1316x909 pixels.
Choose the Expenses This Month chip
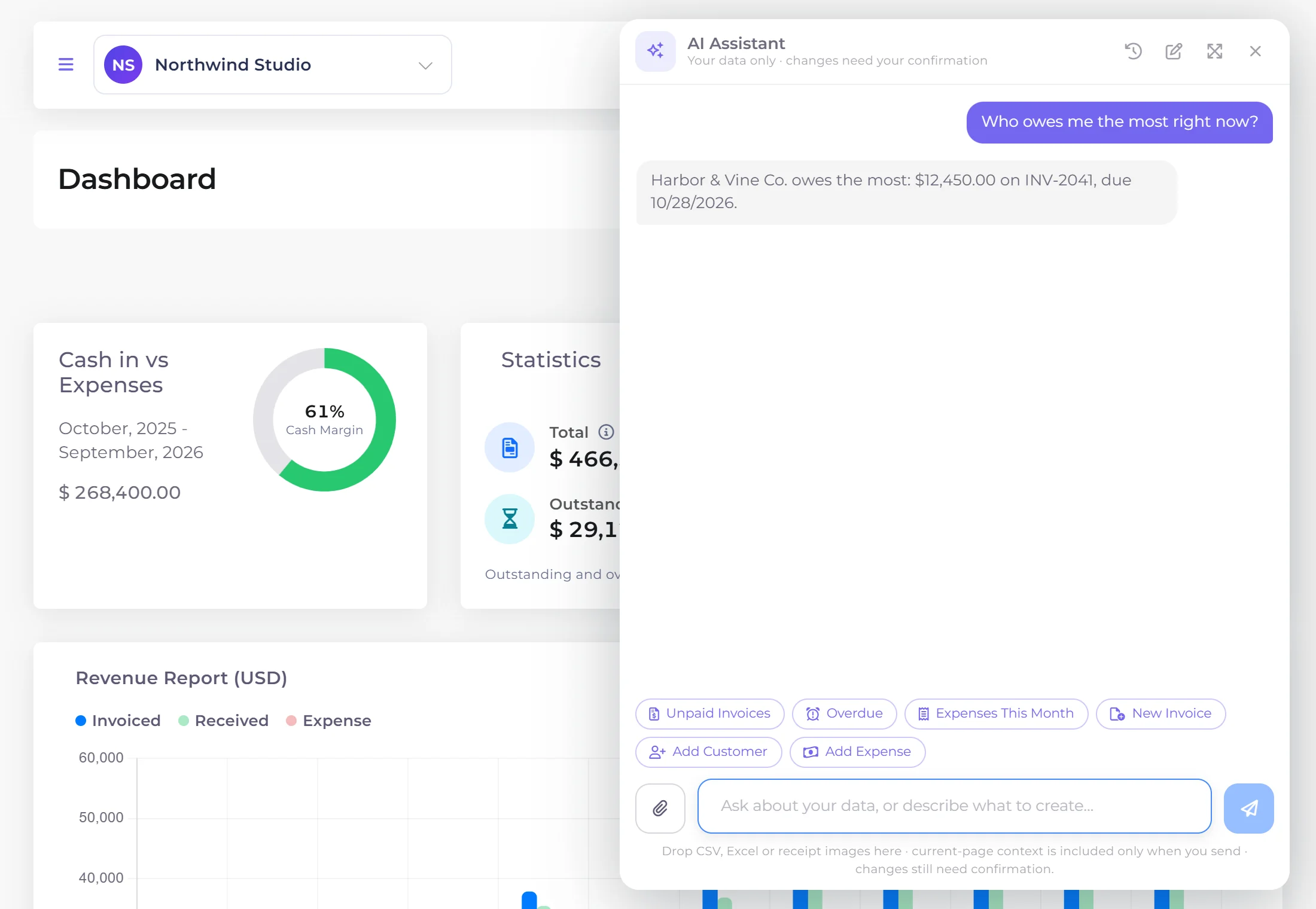(x=996, y=713)
